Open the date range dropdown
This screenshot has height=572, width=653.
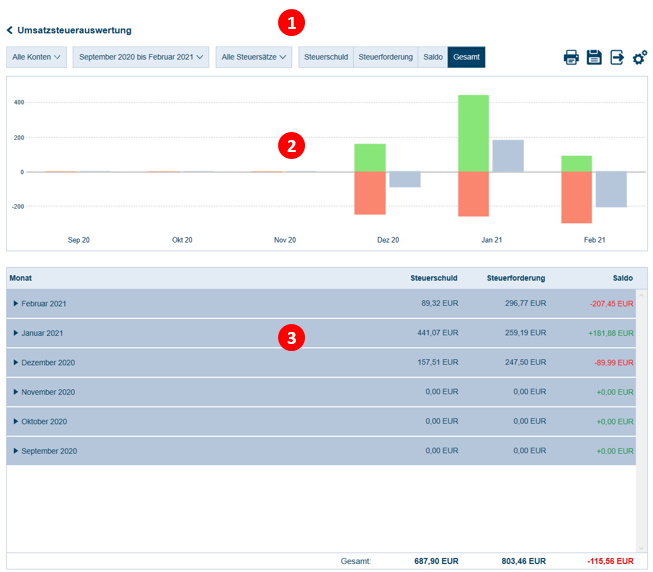[141, 58]
